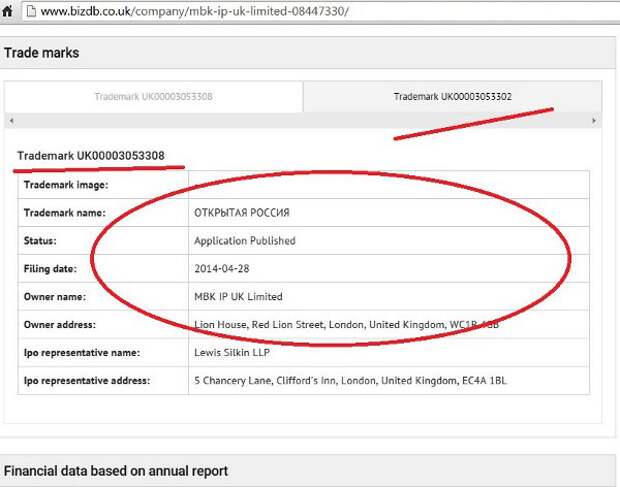Focus the bizdb.co.uk URL address field
620x487 pixels.
(x=320, y=11)
